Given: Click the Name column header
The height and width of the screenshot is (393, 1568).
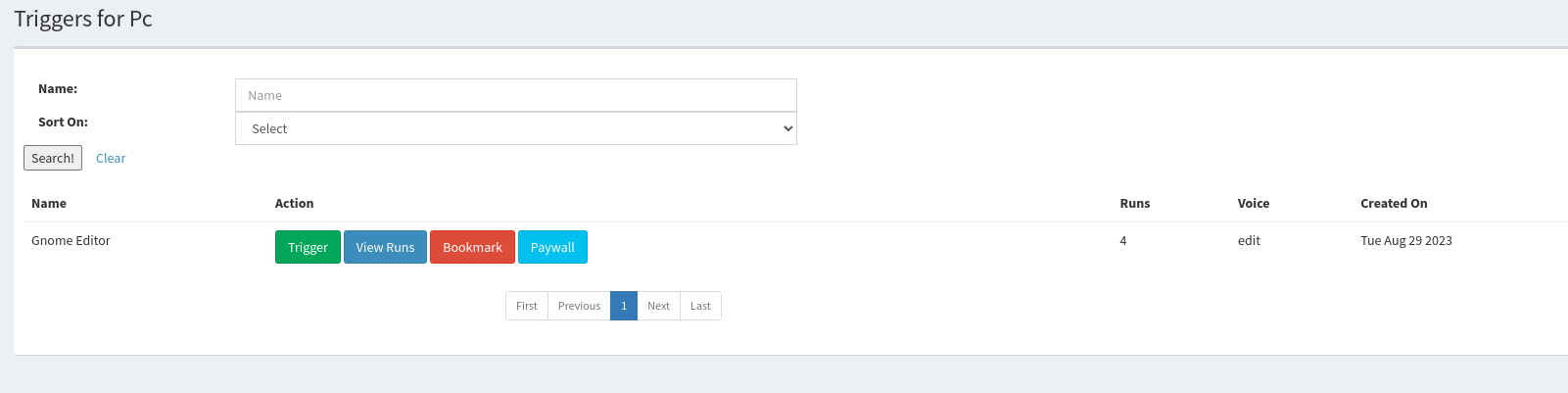Looking at the screenshot, I should pos(49,204).
